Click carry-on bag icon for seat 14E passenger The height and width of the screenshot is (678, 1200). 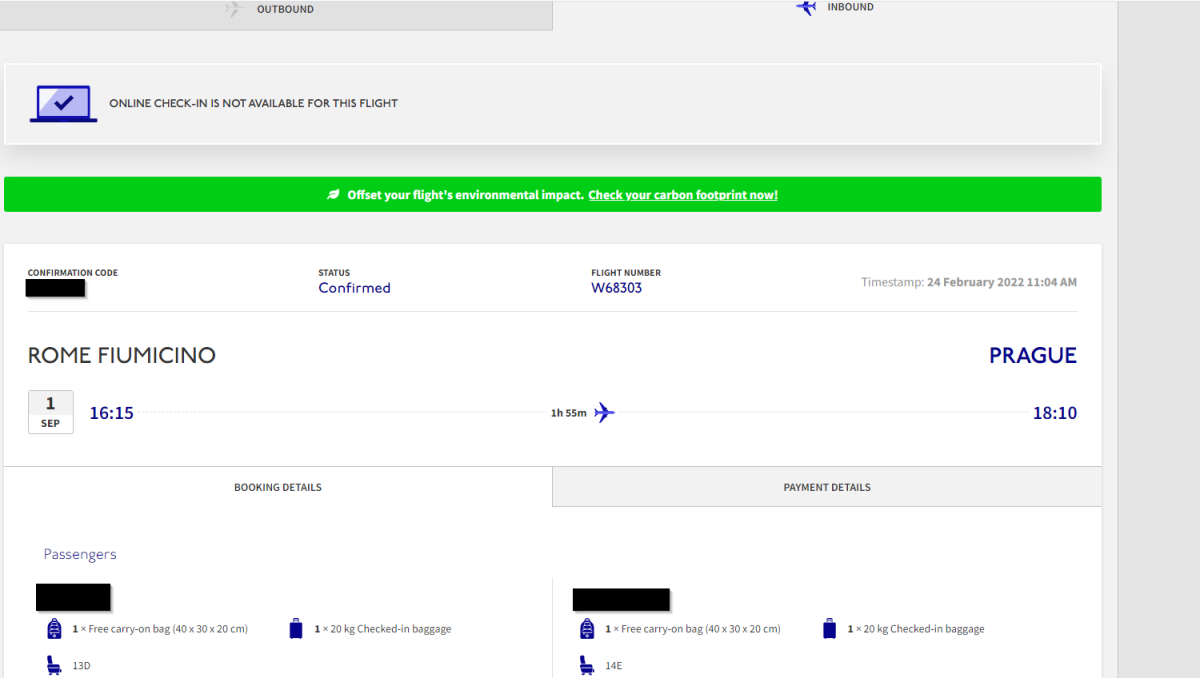click(x=587, y=629)
